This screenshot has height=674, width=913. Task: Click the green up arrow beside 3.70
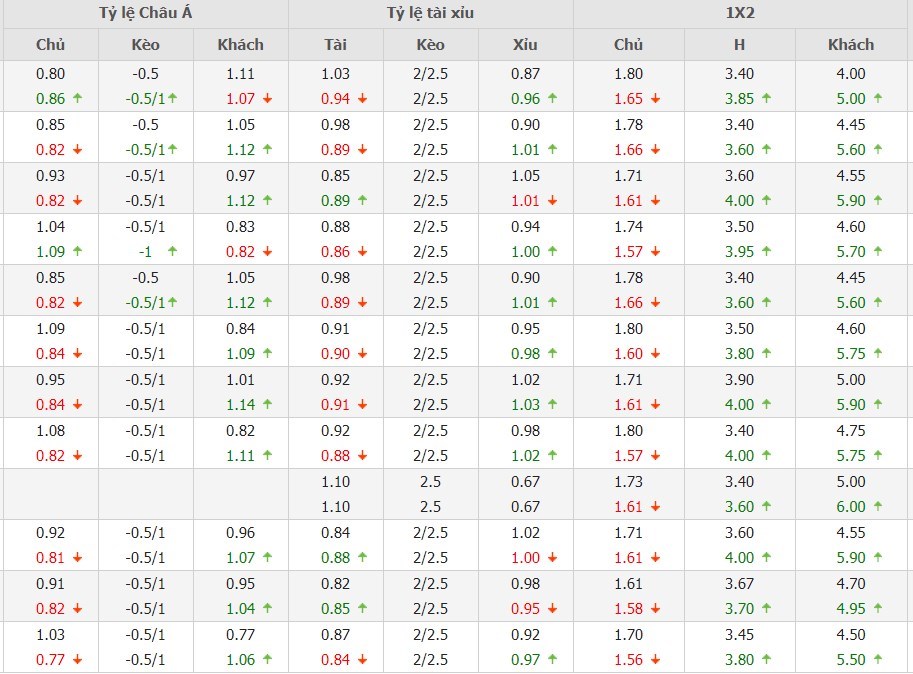[767, 609]
